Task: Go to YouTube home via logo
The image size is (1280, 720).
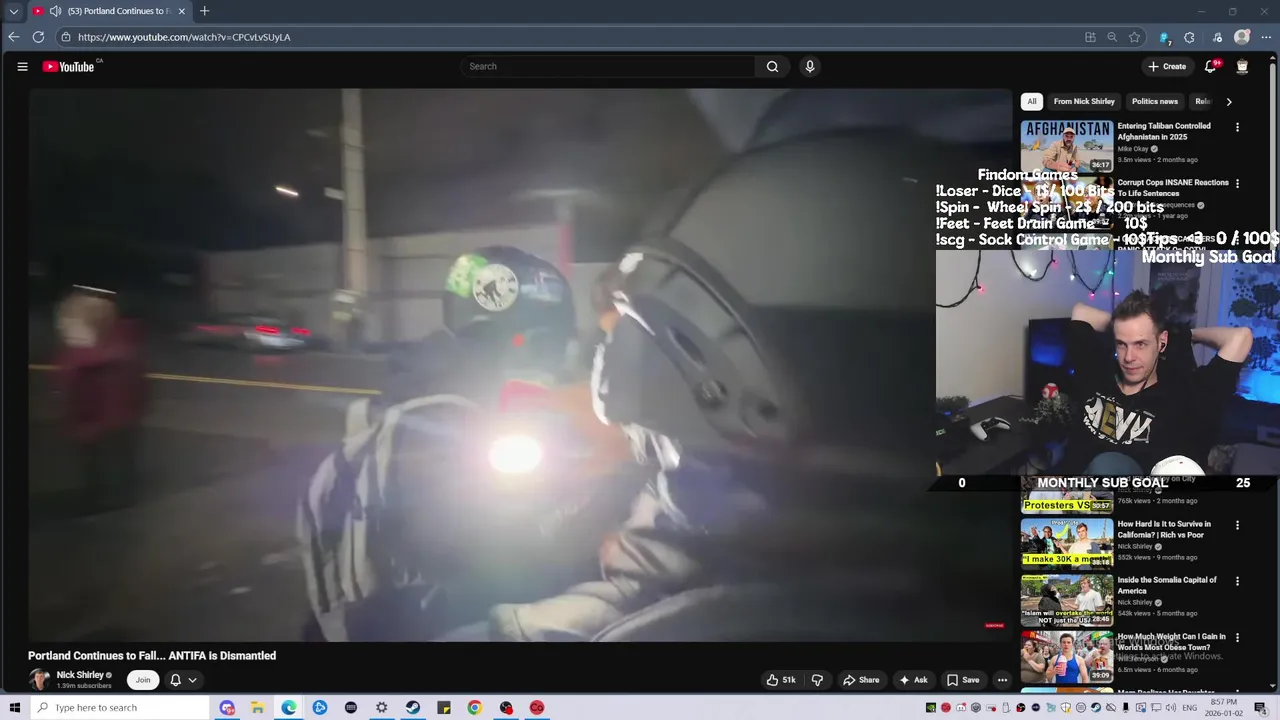Action: click(x=68, y=67)
